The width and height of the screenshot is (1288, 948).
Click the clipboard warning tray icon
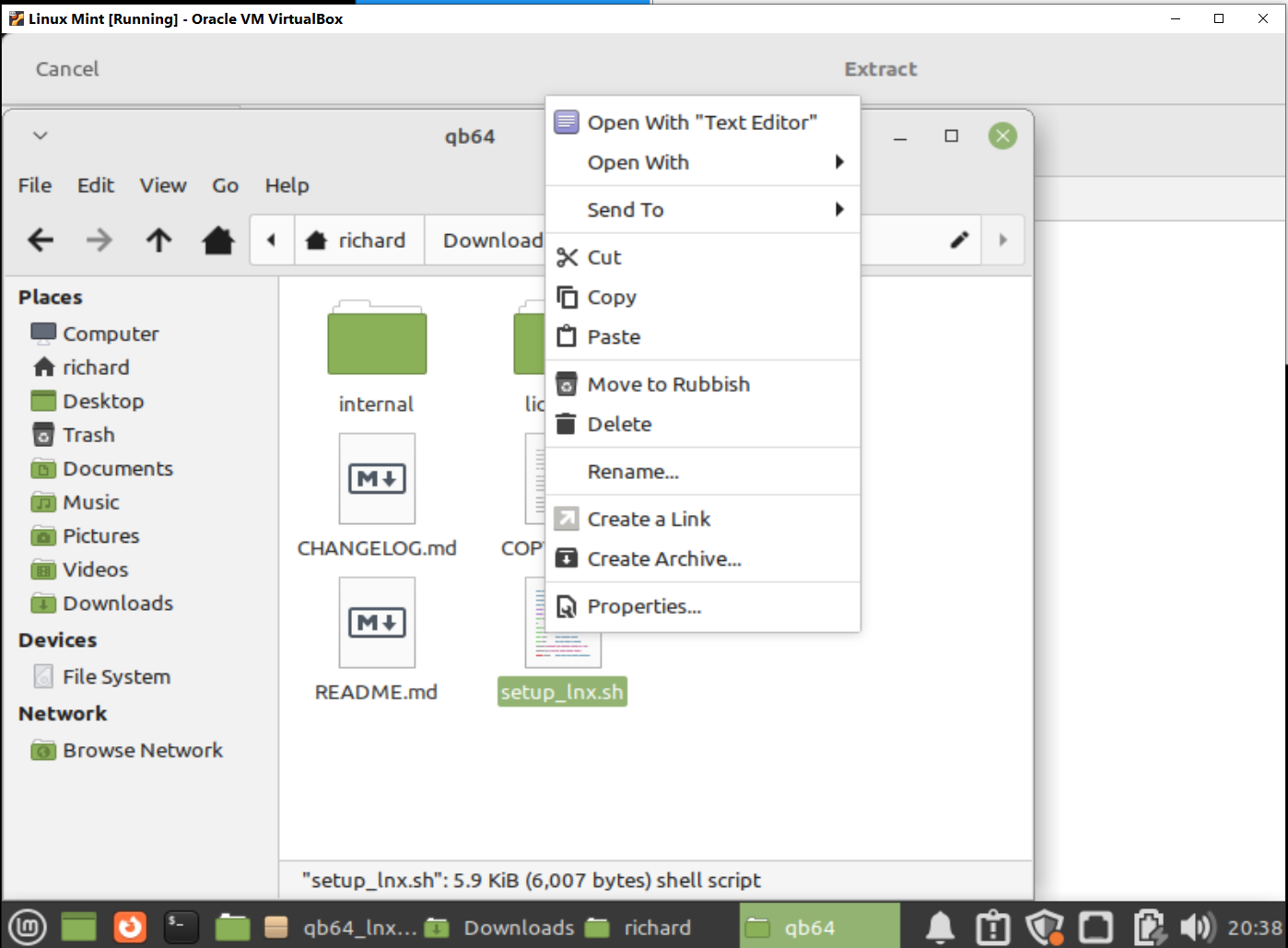point(993,927)
